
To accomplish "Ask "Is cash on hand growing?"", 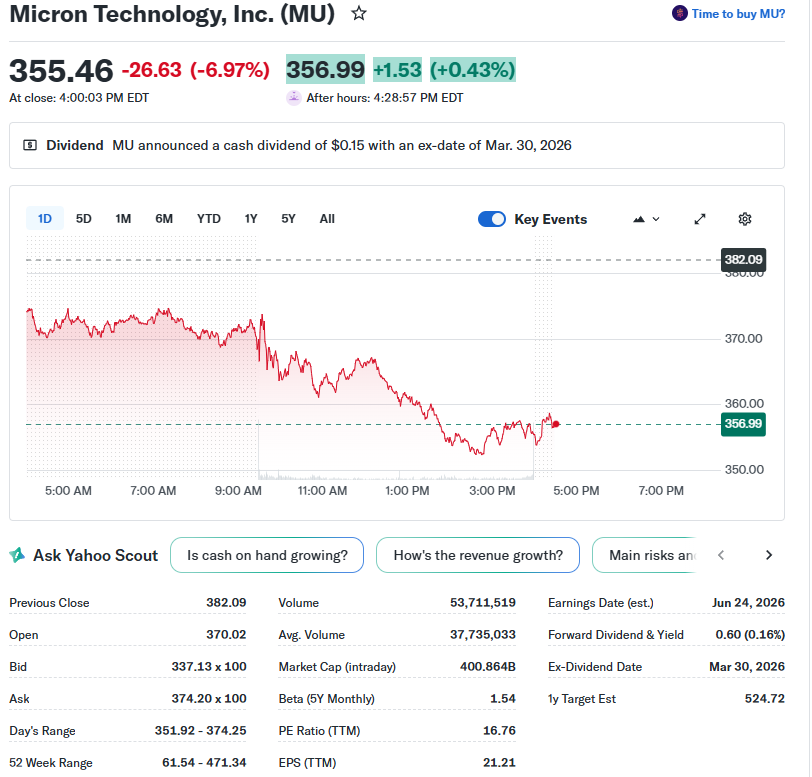I will point(267,555).
